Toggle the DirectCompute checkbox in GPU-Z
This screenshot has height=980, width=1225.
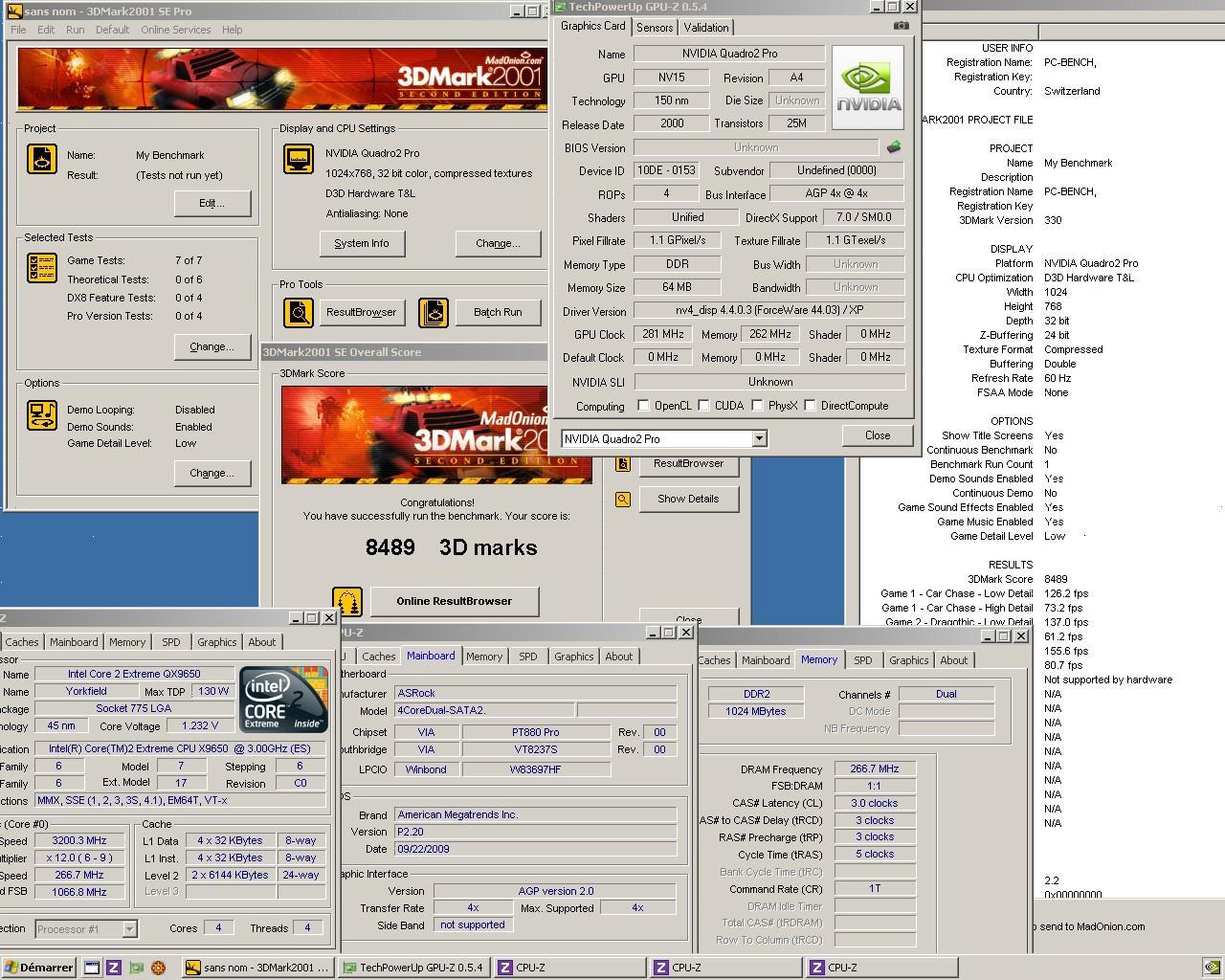click(811, 406)
